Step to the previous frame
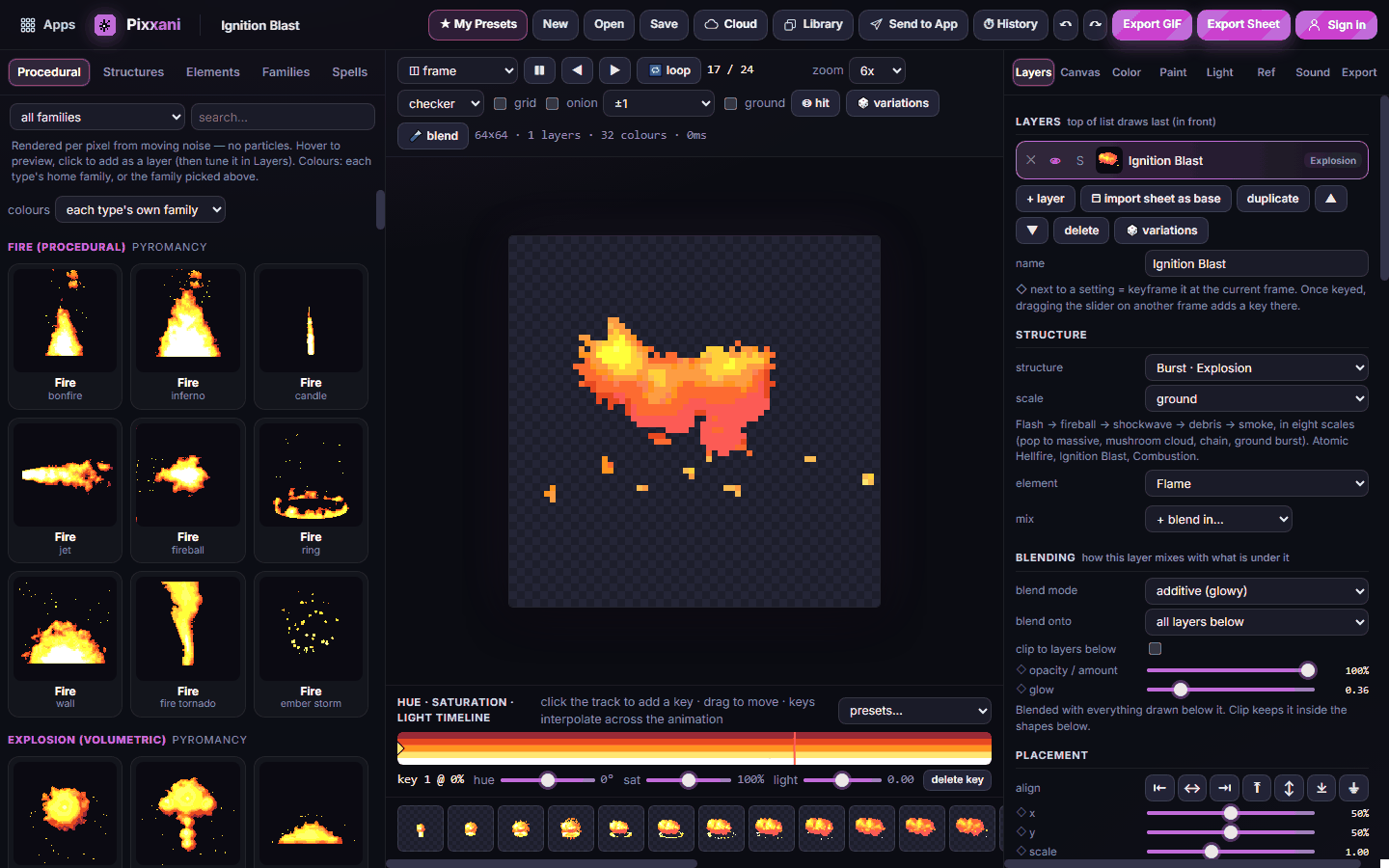Screen dimensions: 1389x868 pyautogui.click(x=577, y=70)
